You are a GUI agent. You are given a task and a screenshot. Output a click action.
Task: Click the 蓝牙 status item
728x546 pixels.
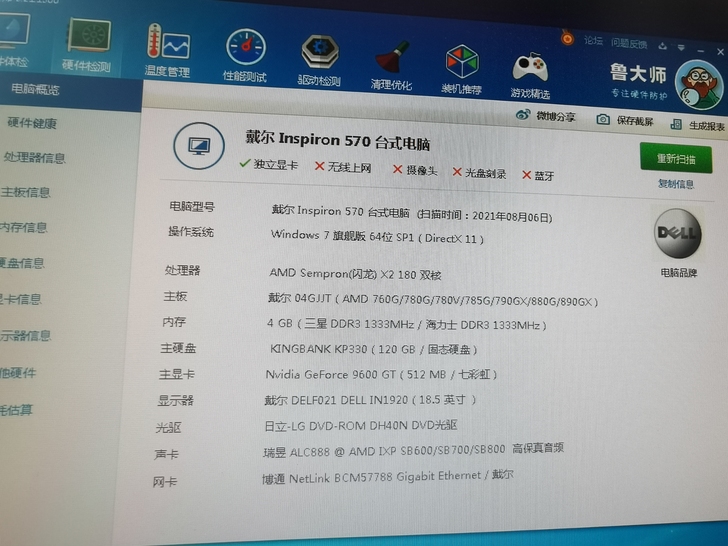tap(538, 175)
